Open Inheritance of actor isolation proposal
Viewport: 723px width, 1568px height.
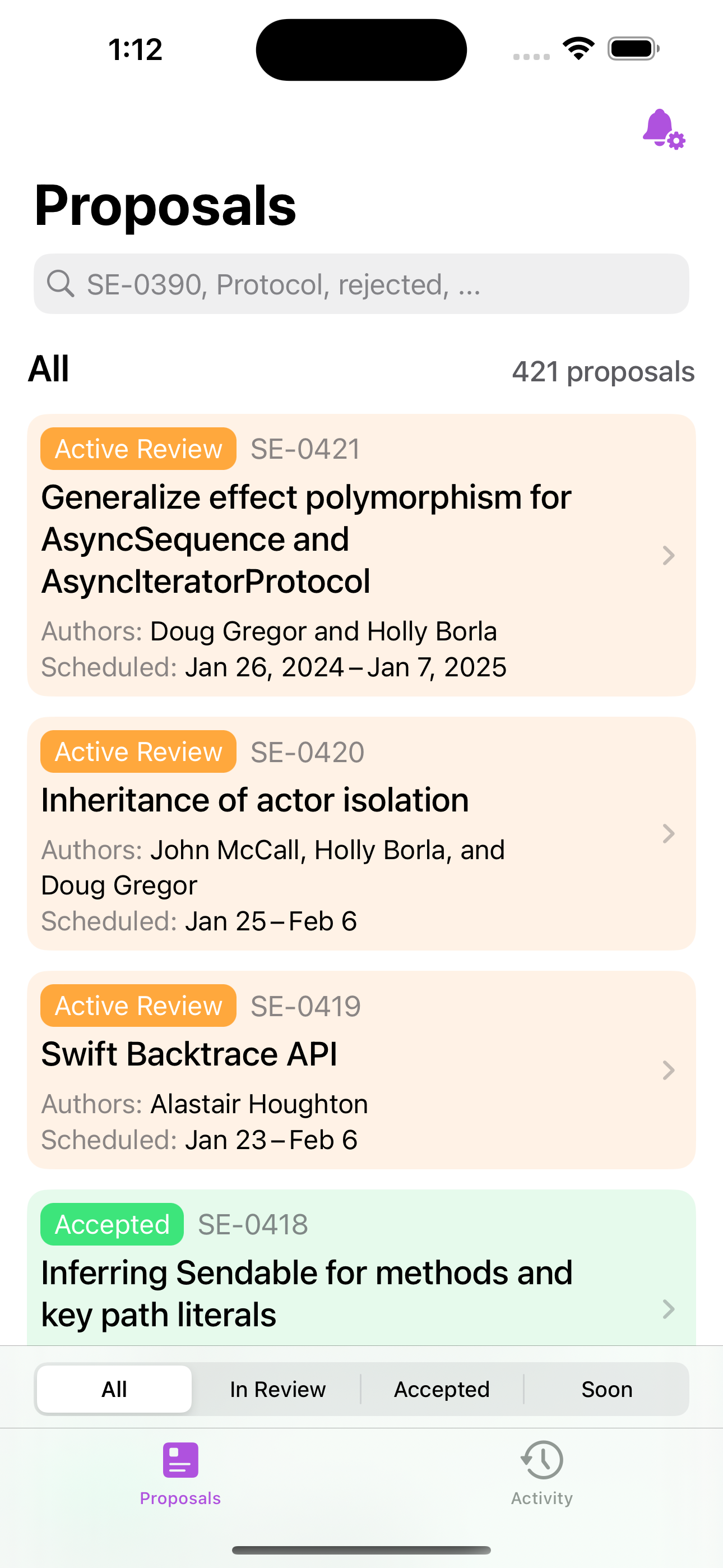(361, 833)
